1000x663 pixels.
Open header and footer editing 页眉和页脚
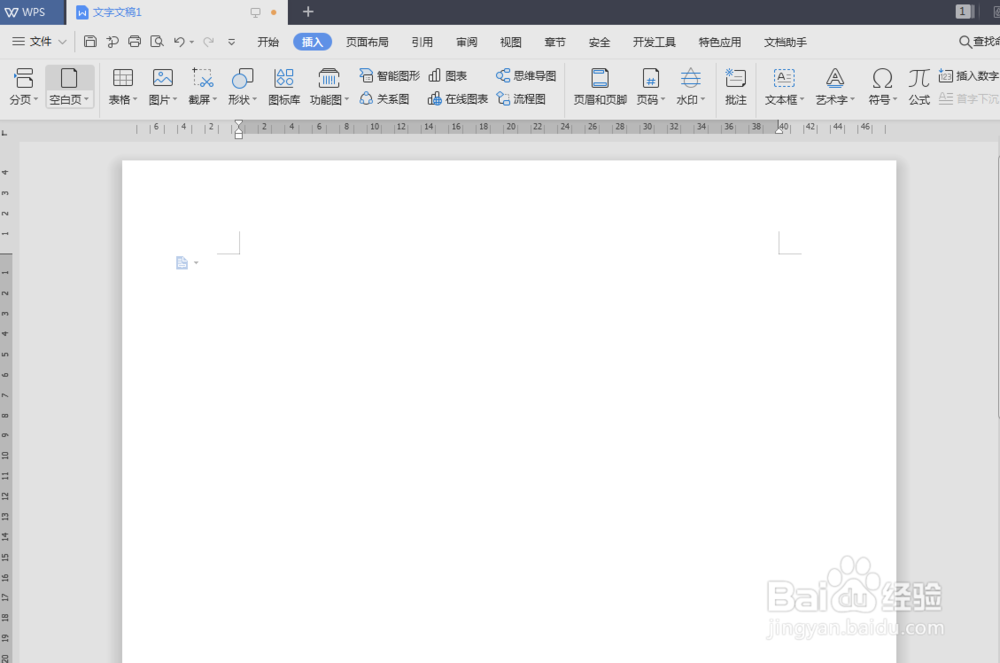point(599,87)
